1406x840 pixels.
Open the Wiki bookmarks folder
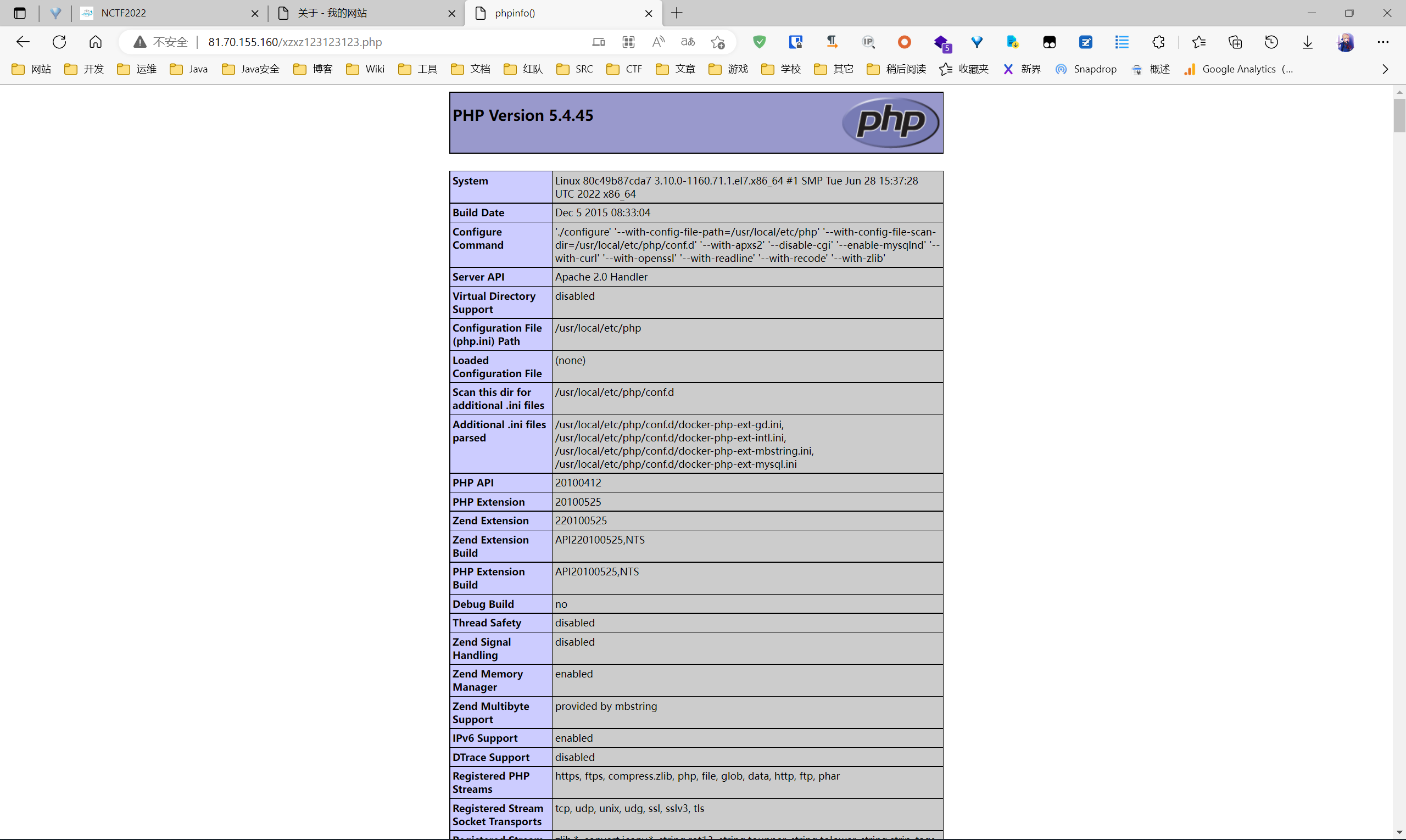tap(366, 69)
